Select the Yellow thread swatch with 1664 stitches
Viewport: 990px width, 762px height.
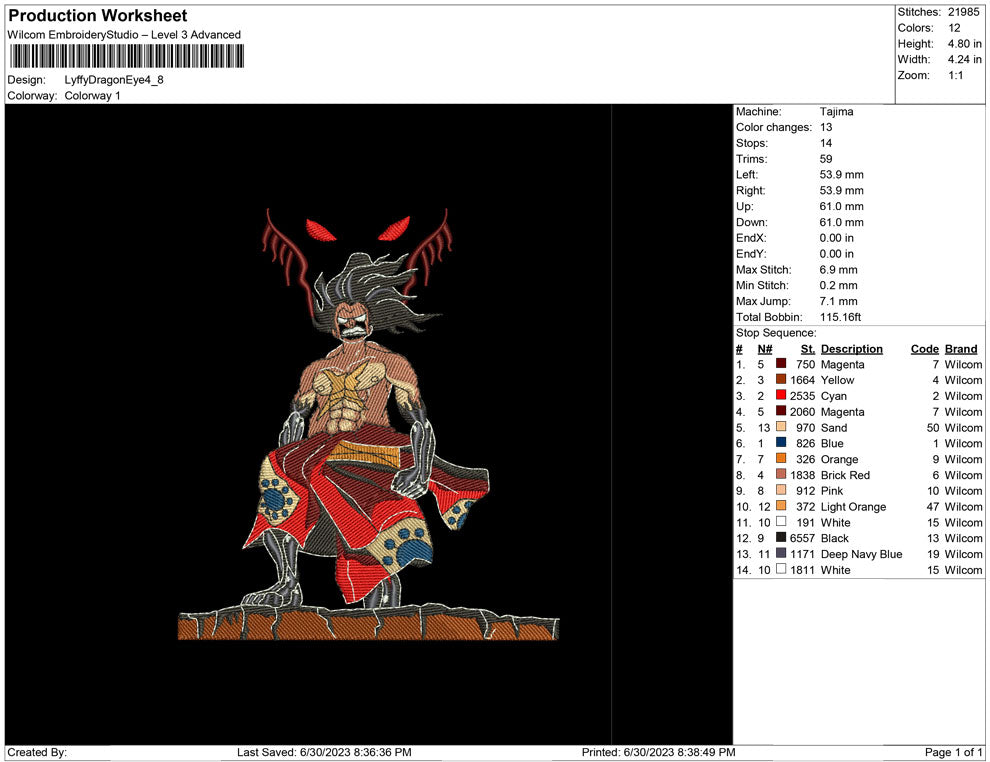pyautogui.click(x=781, y=379)
